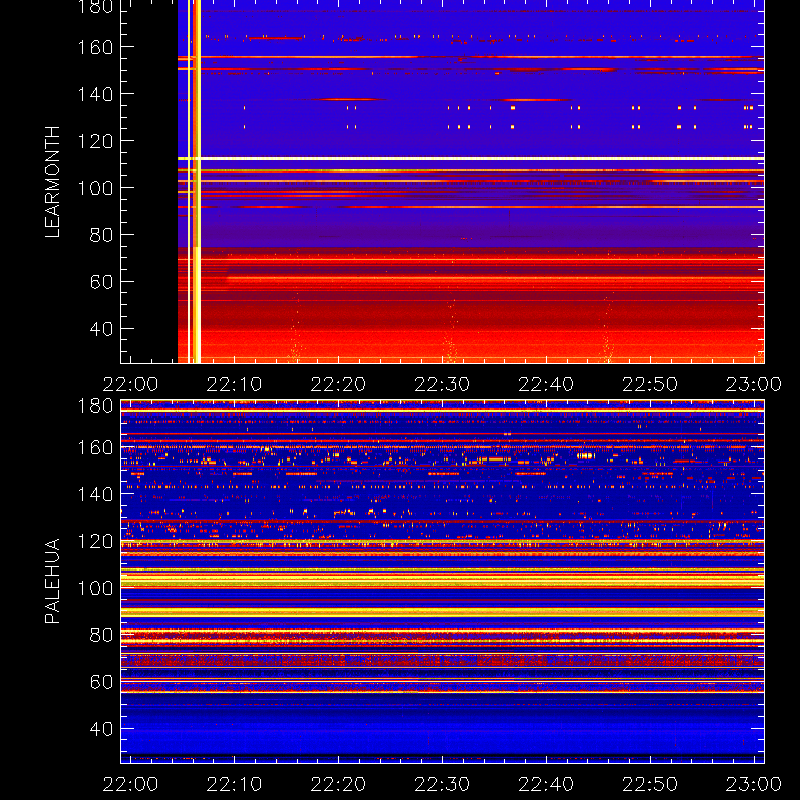The width and height of the screenshot is (800, 800).
Task: Select the 40 tick label on Learmonth axis
Action: [101, 329]
